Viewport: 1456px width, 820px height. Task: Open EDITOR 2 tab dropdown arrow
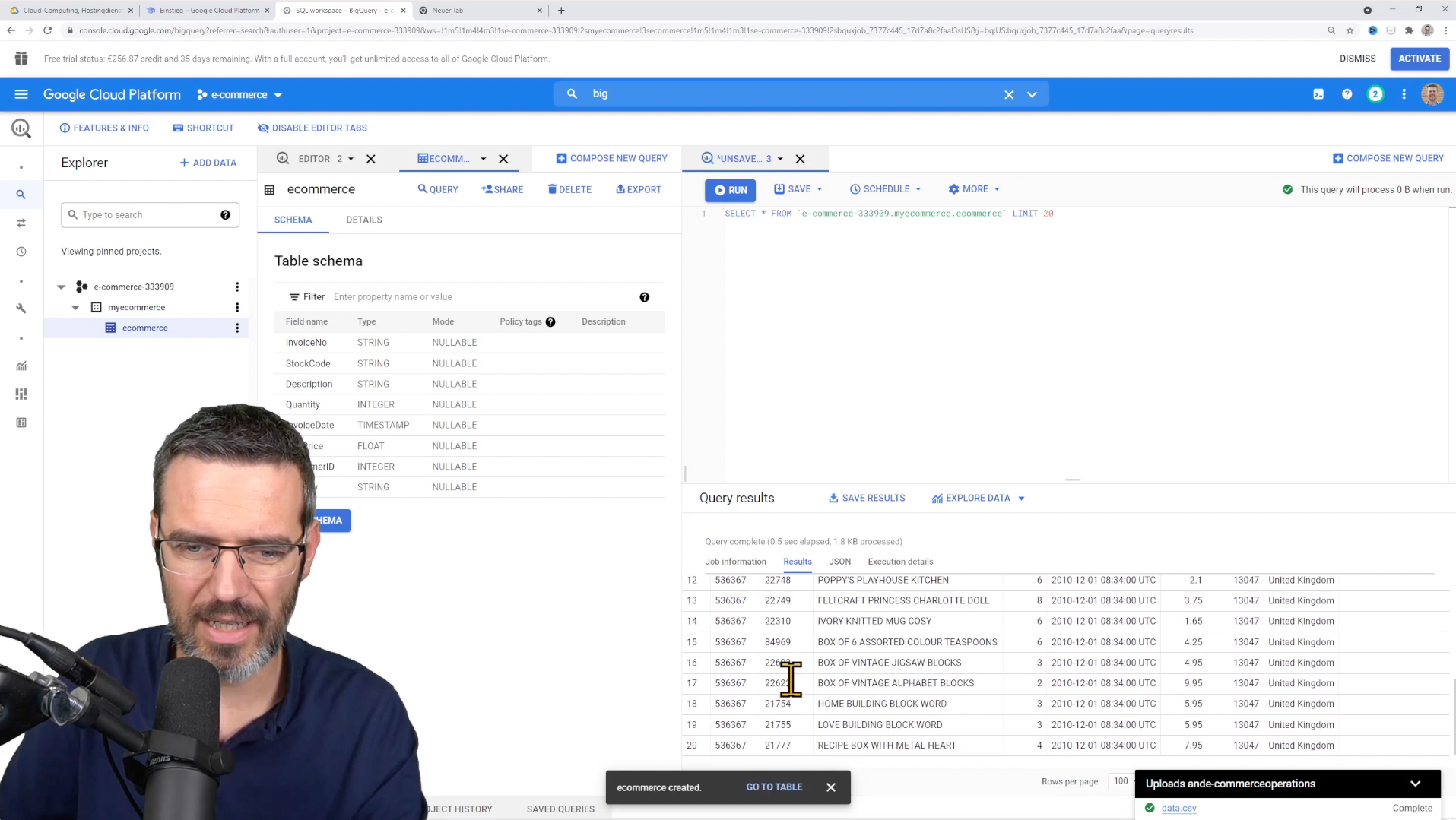(x=351, y=159)
